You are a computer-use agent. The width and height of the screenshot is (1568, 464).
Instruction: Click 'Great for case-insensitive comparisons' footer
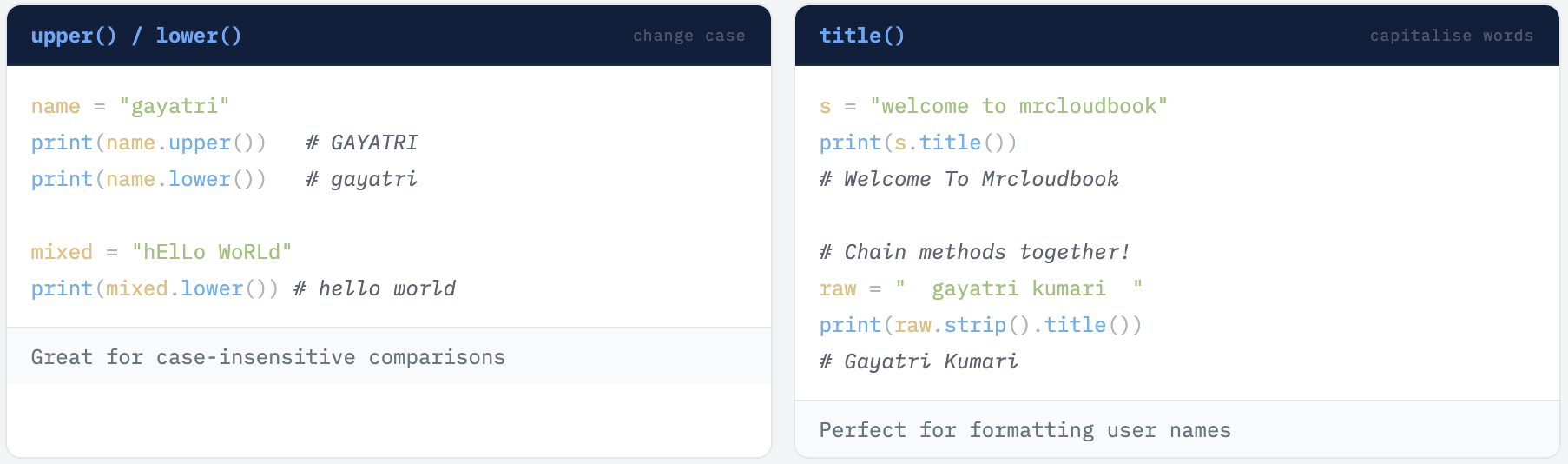tap(268, 357)
